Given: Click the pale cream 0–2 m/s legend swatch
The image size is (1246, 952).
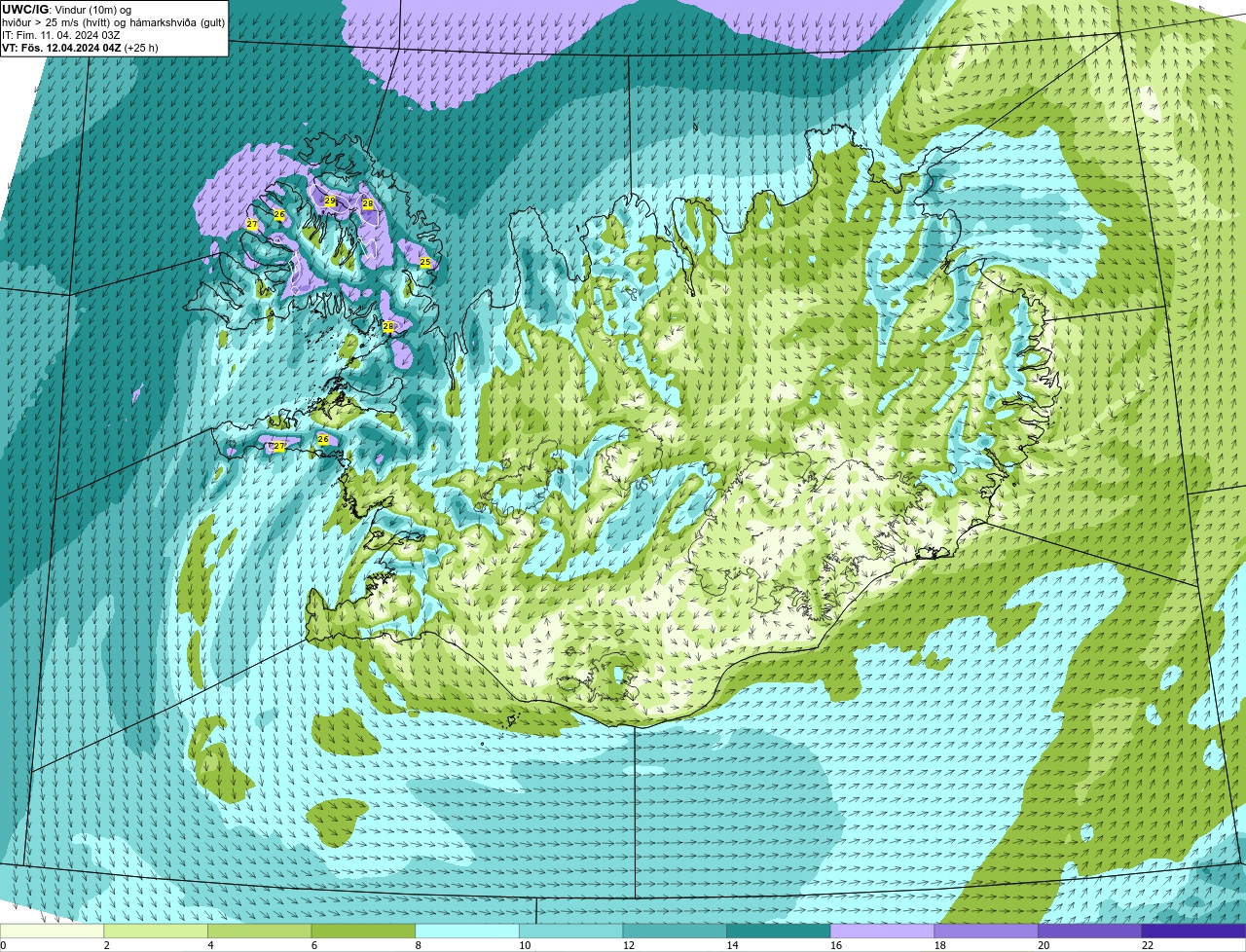Looking at the screenshot, I should tap(52, 931).
